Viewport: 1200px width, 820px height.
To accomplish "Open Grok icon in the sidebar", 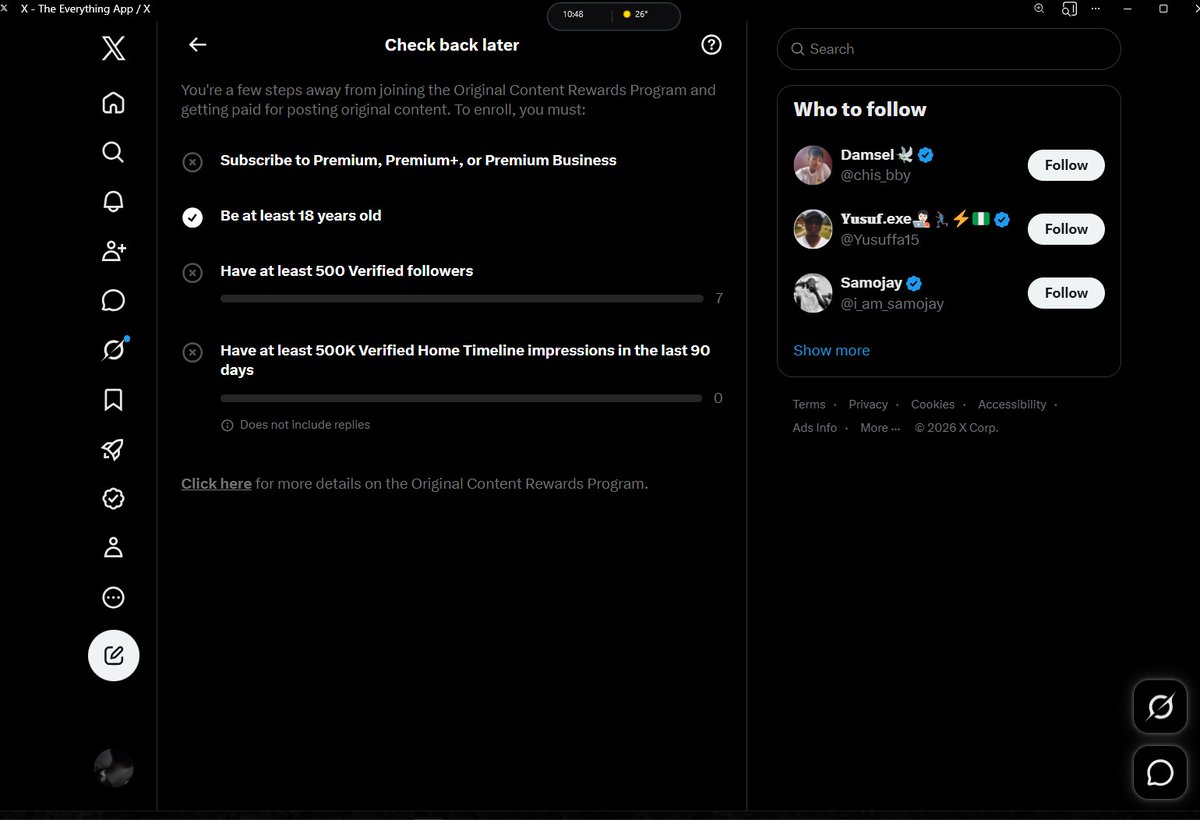I will click(x=114, y=350).
